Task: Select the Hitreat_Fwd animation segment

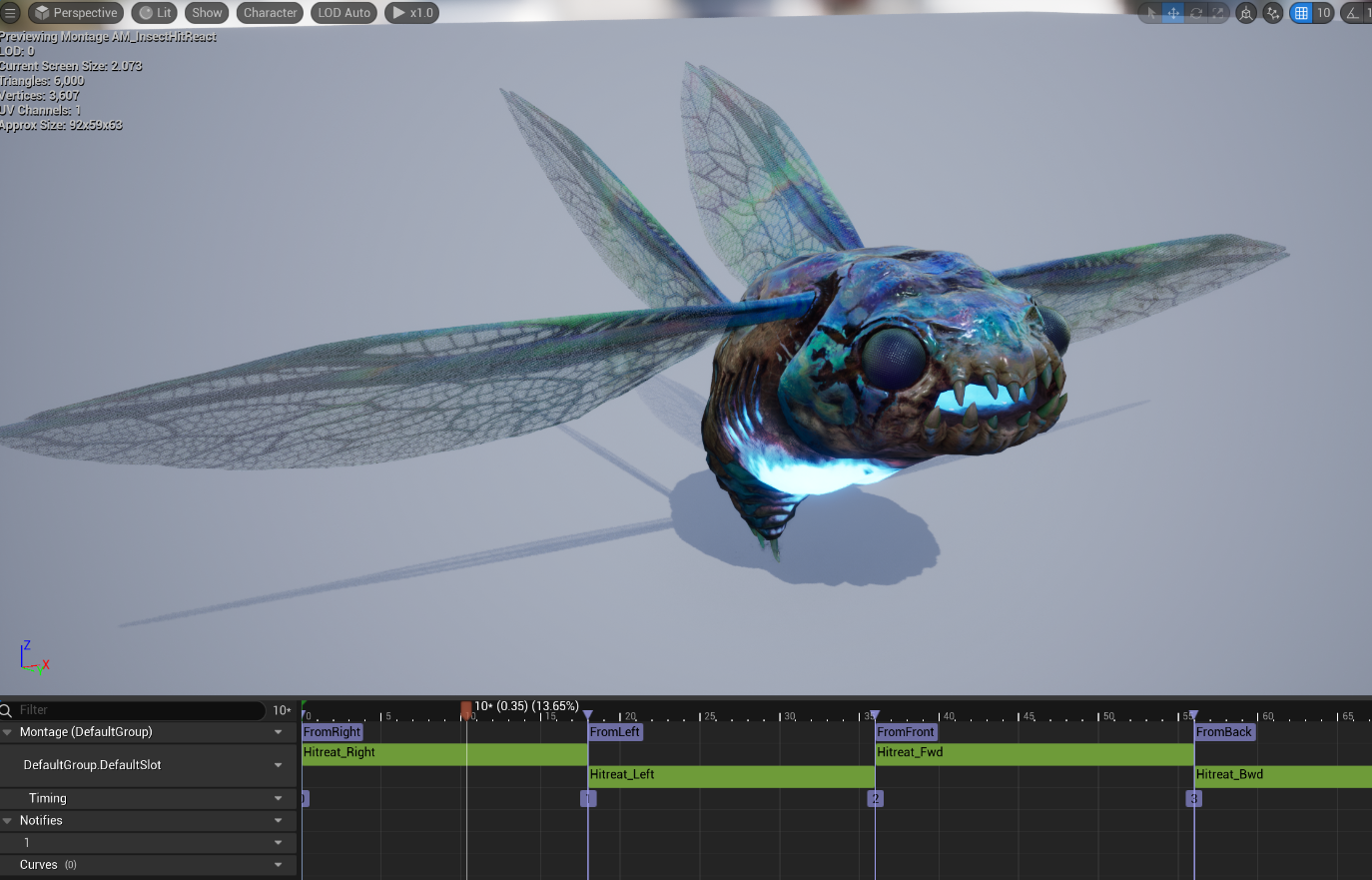Action: pos(1034,754)
